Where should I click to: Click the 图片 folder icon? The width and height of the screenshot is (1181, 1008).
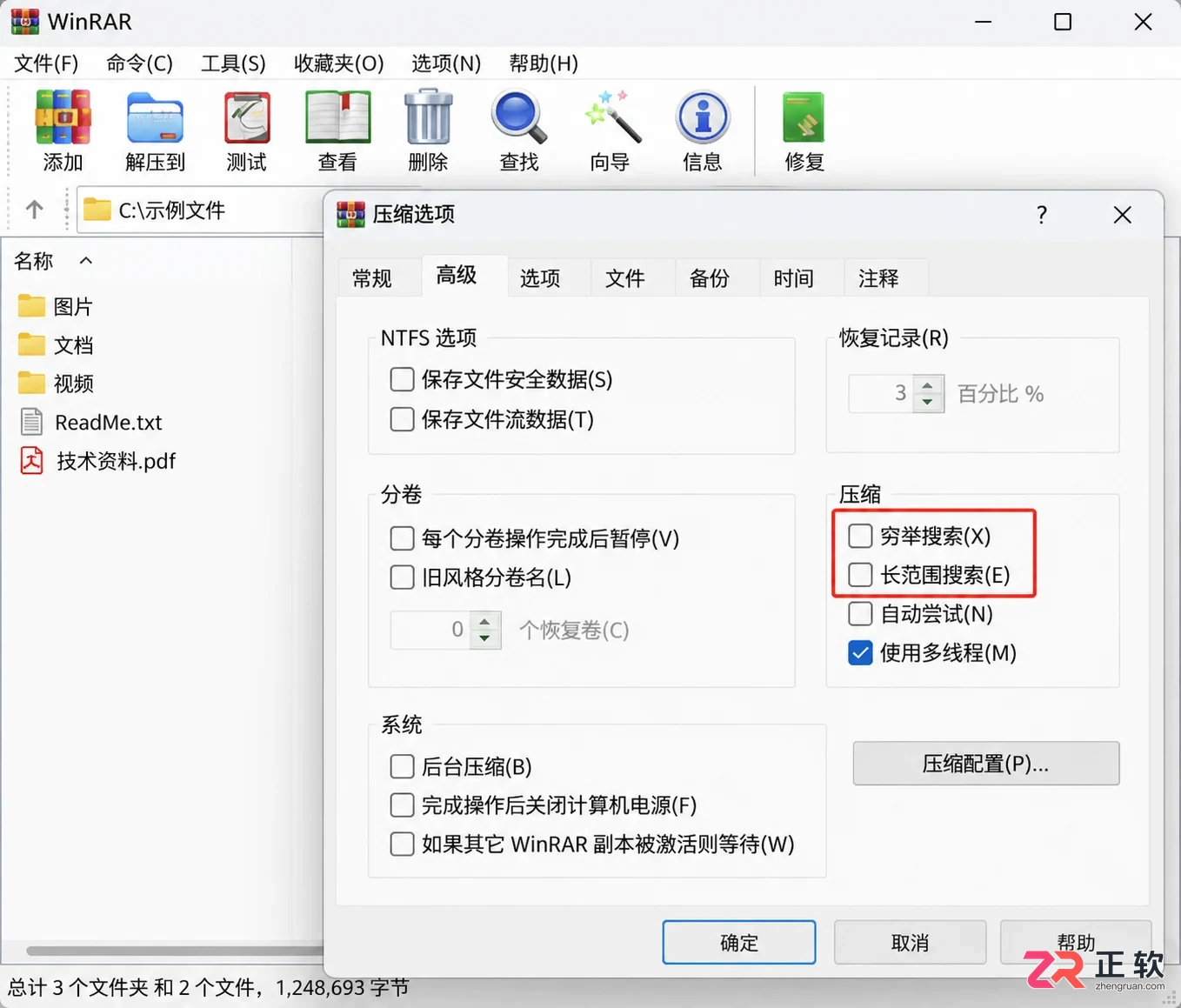31,305
